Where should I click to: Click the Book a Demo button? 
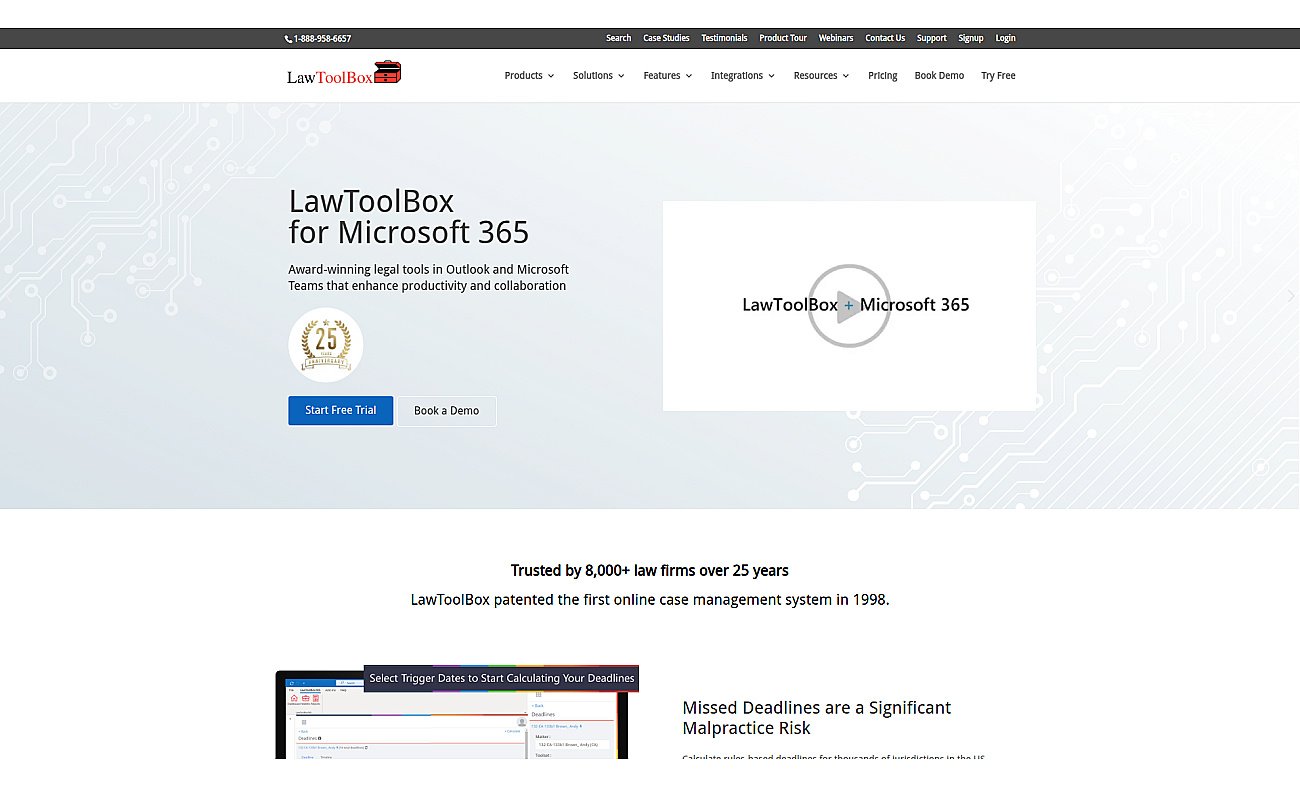pos(446,411)
